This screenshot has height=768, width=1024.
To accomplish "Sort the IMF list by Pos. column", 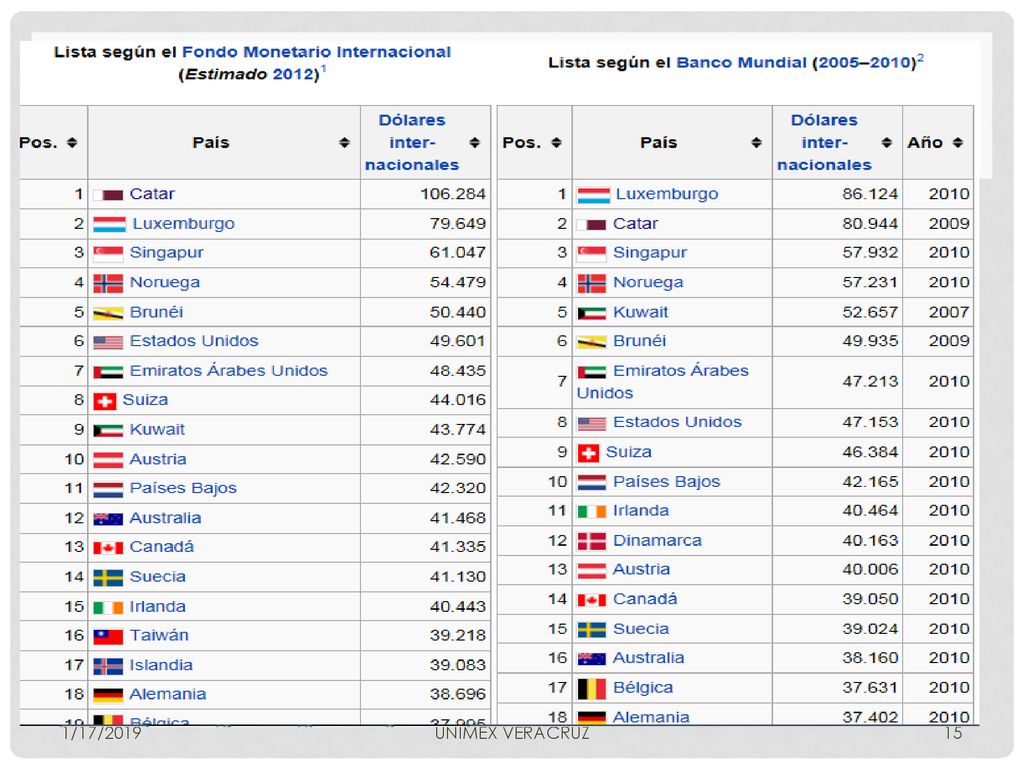I will [x=72, y=142].
